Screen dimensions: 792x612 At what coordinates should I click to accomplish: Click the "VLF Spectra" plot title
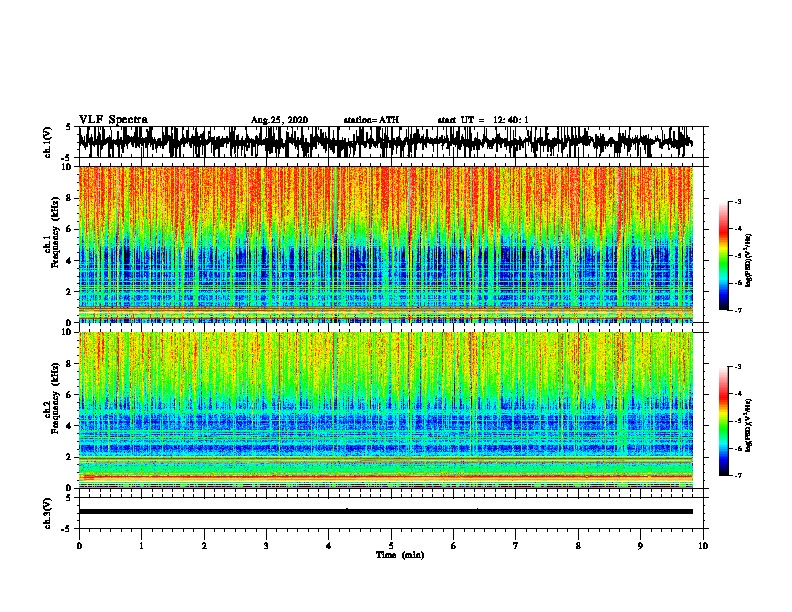(x=113, y=119)
